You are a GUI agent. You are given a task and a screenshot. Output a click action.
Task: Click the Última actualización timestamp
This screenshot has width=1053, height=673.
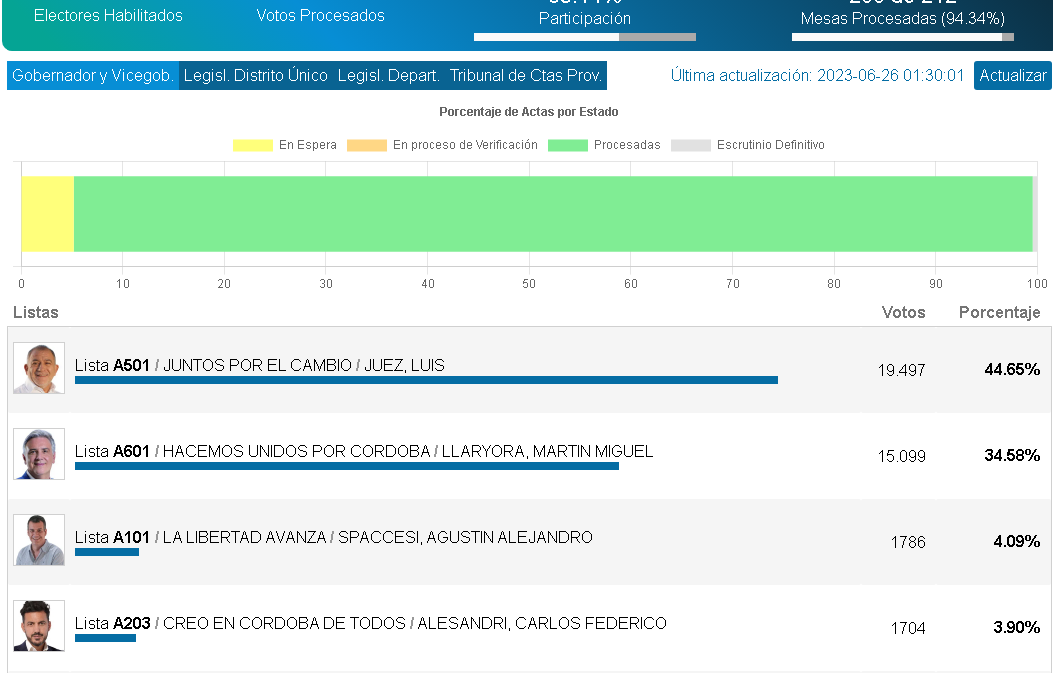tap(817, 76)
